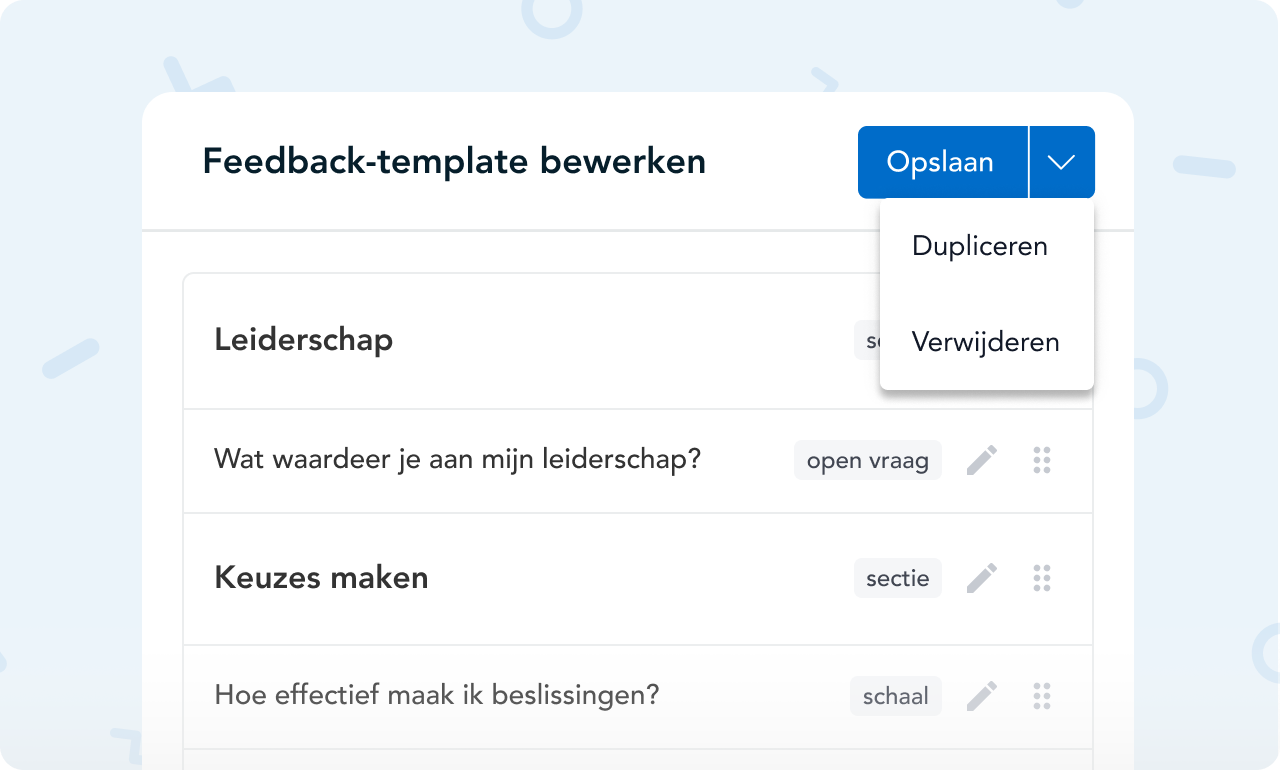Click drag handle on 'Wat waardeer je' row
The image size is (1280, 770).
tap(1042, 460)
